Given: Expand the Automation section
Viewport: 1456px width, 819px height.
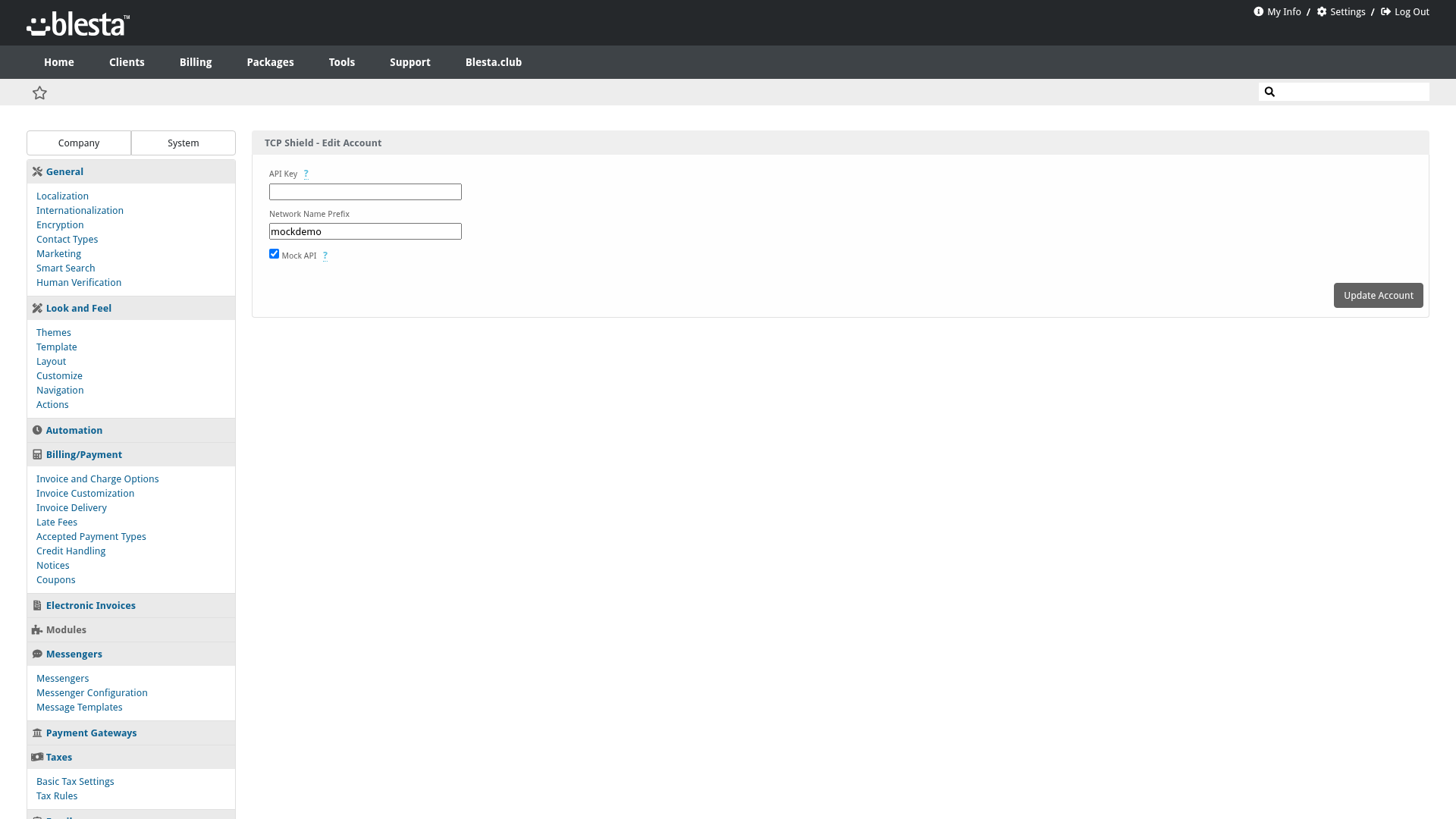Looking at the screenshot, I should pos(131,430).
